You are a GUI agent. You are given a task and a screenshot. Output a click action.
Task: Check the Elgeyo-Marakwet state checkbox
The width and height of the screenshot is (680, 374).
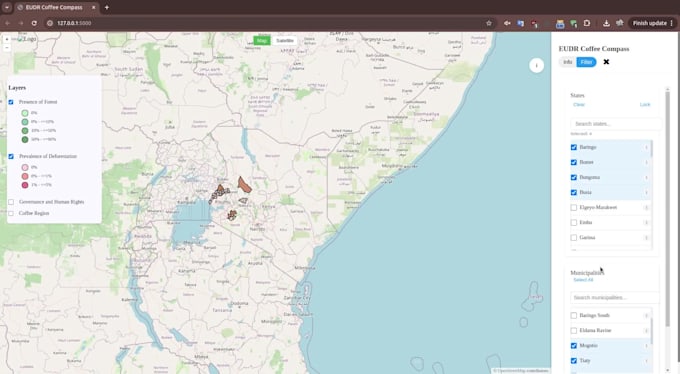coord(574,207)
